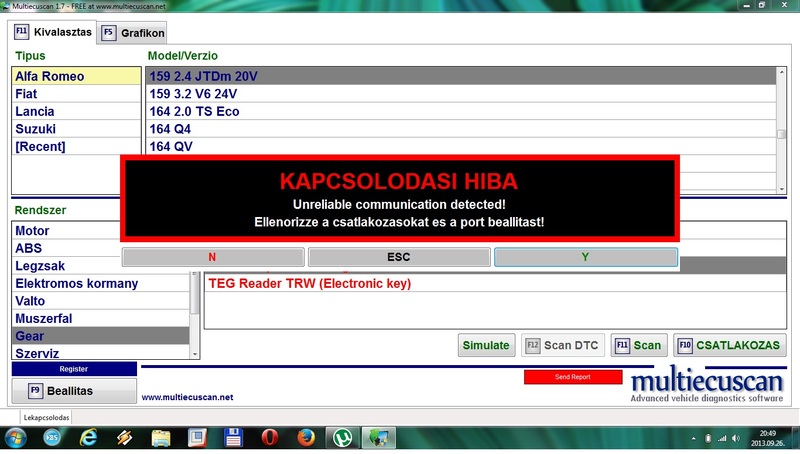
Task: Select Motor in Rendszer list
Action: (66, 231)
